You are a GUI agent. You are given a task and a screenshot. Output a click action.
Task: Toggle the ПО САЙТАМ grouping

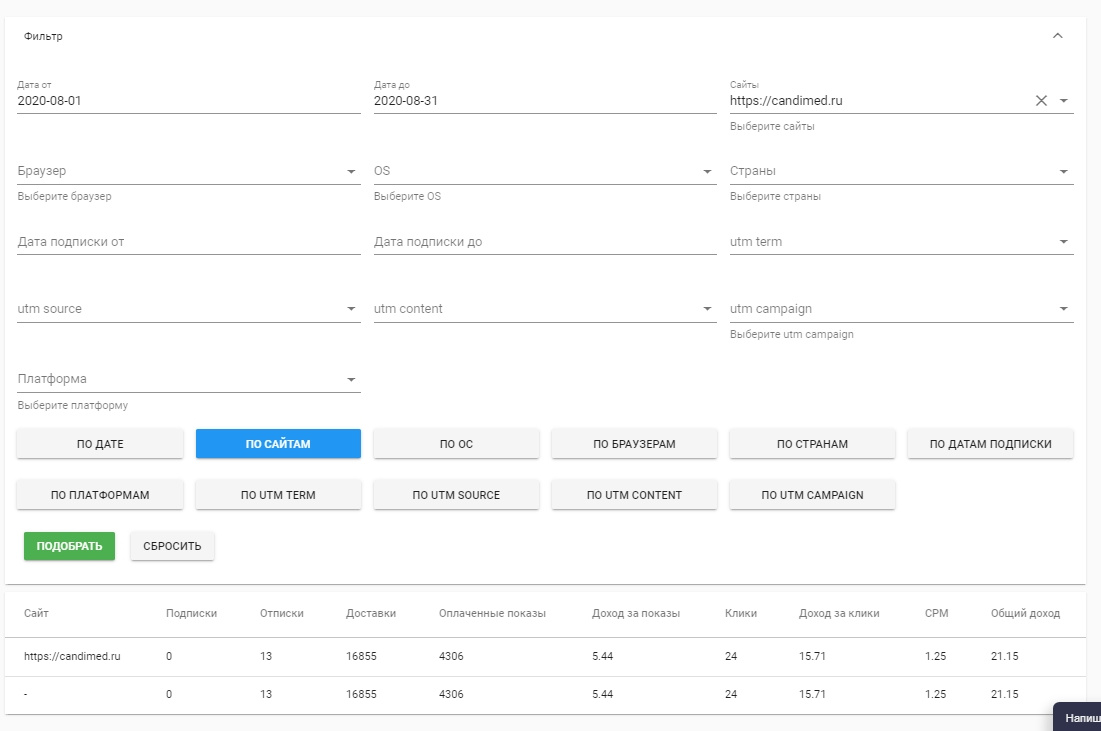(x=278, y=444)
